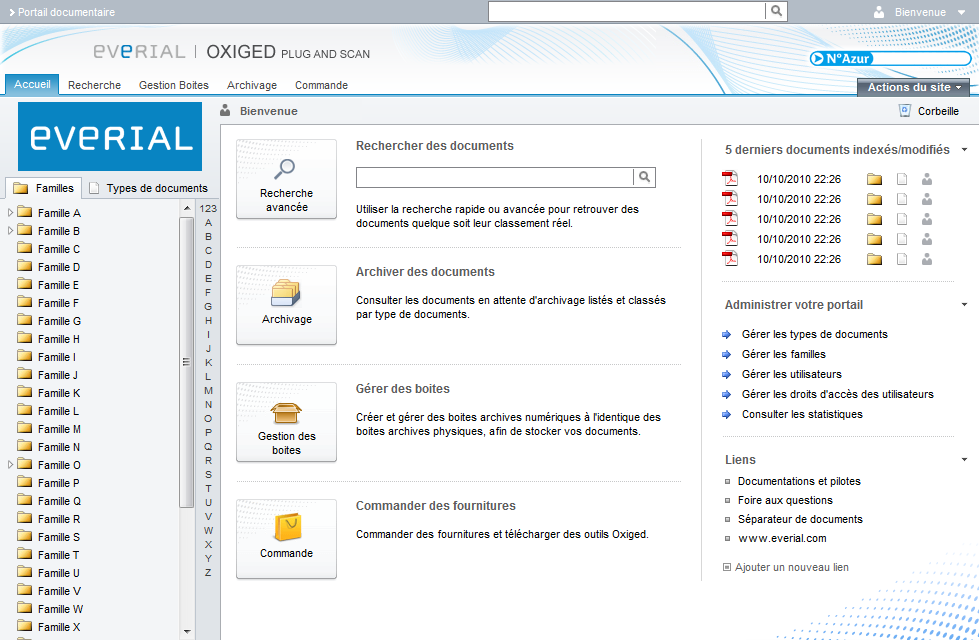Expand the Famille A tree node
Screen dimensions: 979x640
click(10, 213)
